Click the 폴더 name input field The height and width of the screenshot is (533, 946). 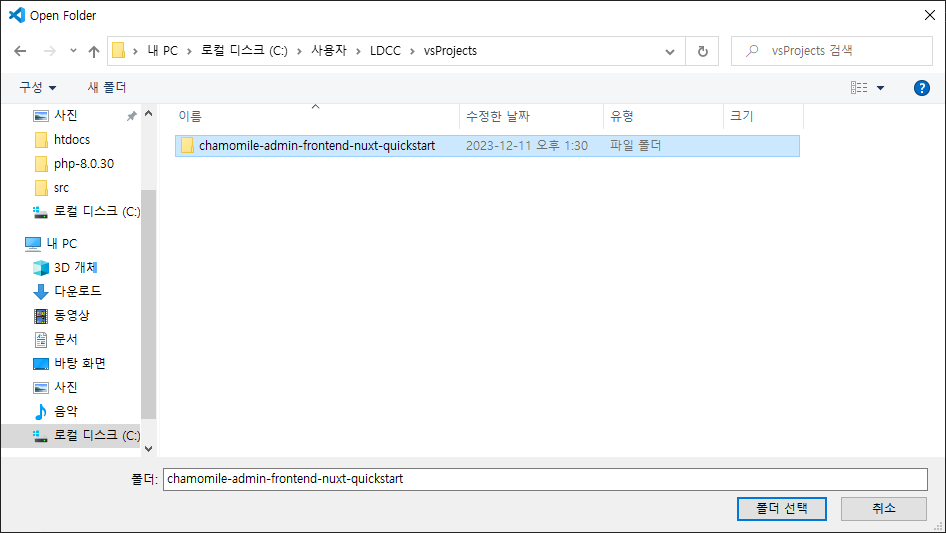coord(545,479)
